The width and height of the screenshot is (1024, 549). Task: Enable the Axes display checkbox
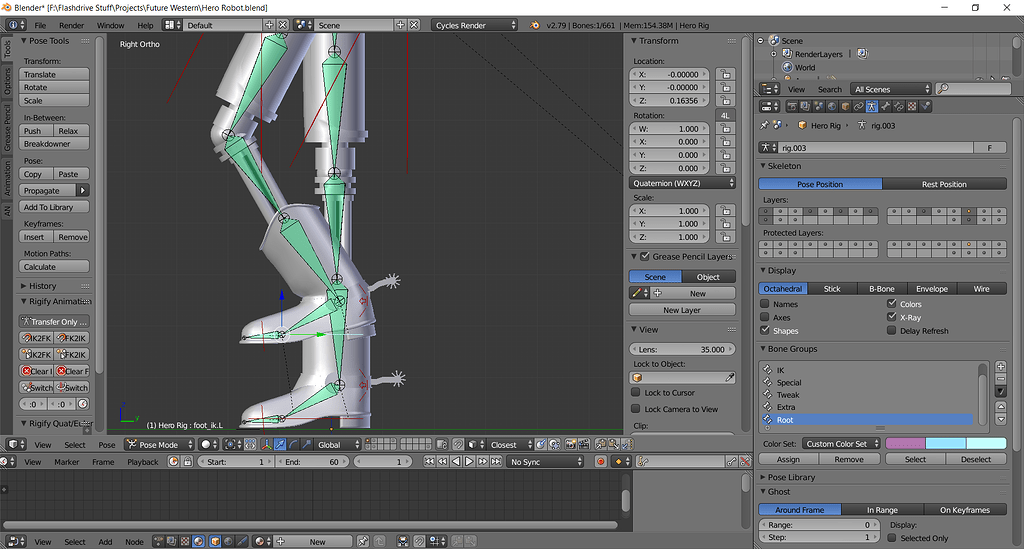pyautogui.click(x=765, y=317)
